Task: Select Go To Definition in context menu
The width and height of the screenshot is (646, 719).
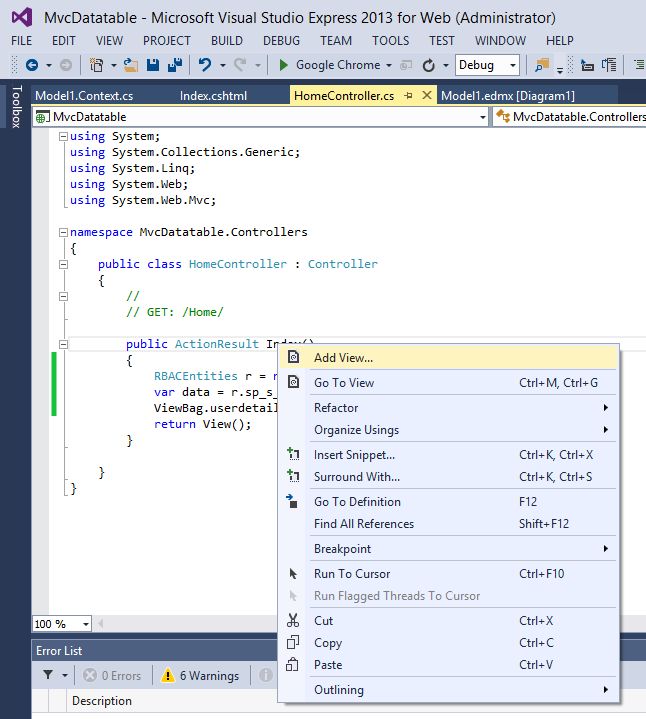Action: point(357,502)
